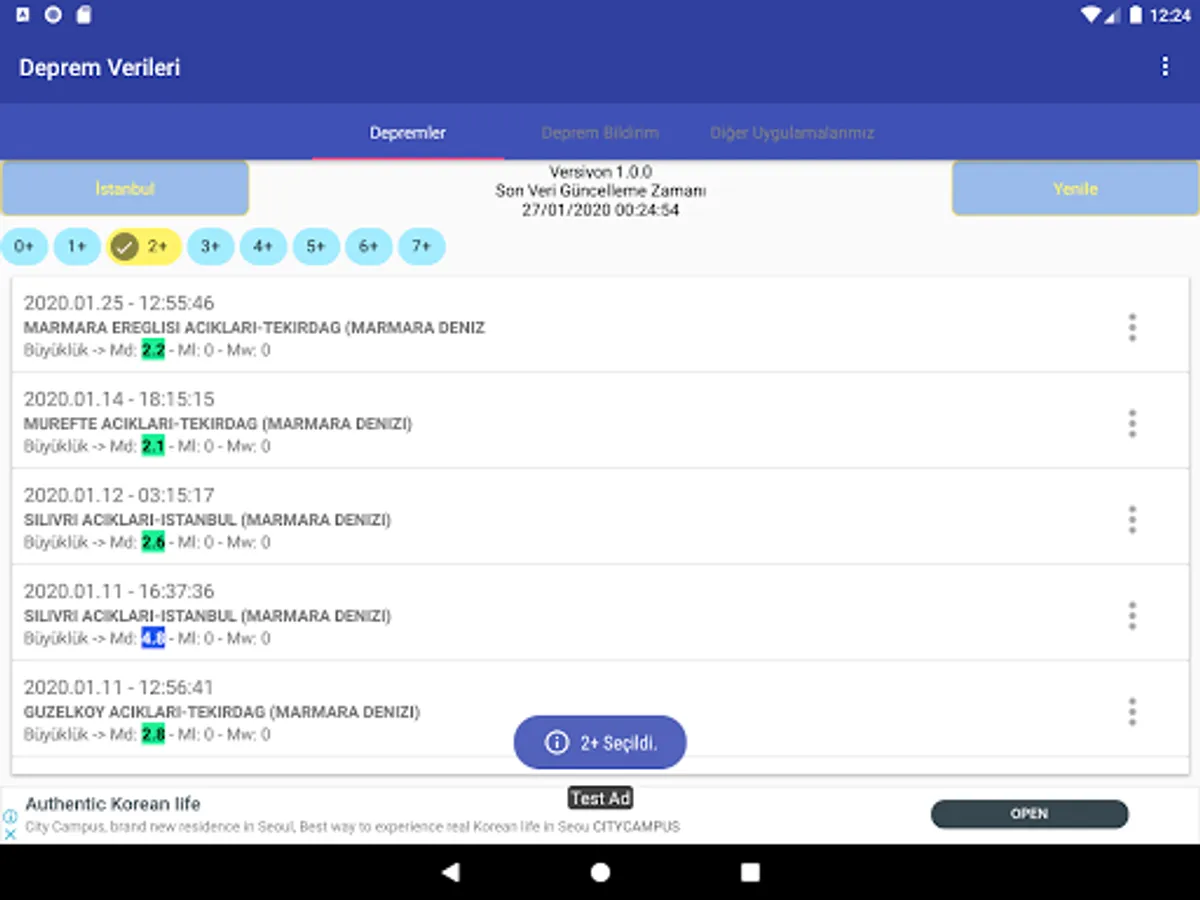Click the 2020.01.25 - 12:55:46 timestamp
Viewport: 1200px width, 900px height.
pos(119,303)
